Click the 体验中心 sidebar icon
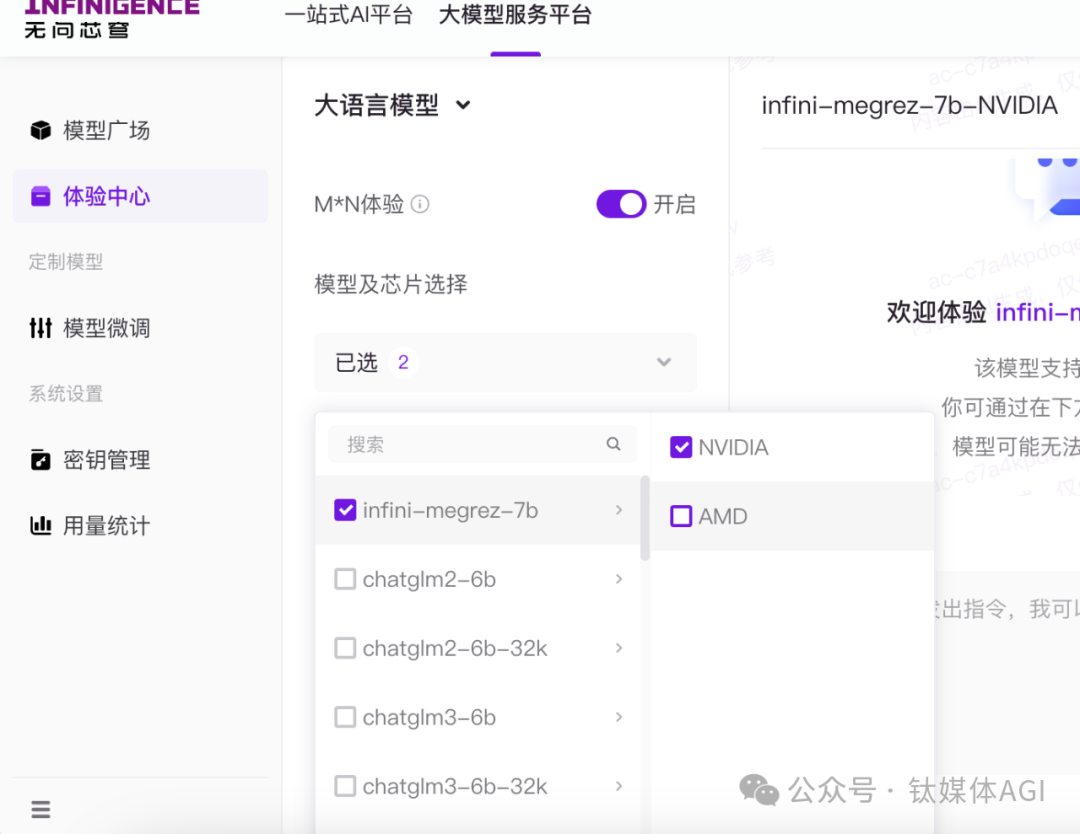1080x834 pixels. click(40, 197)
